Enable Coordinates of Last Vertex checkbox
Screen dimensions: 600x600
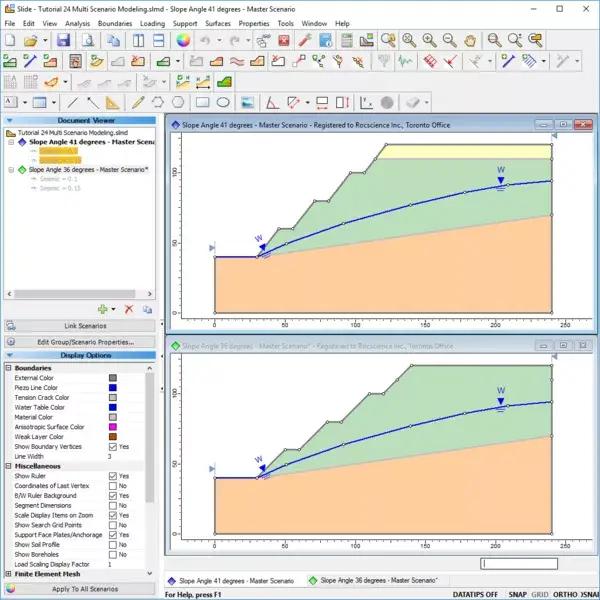[x=113, y=486]
